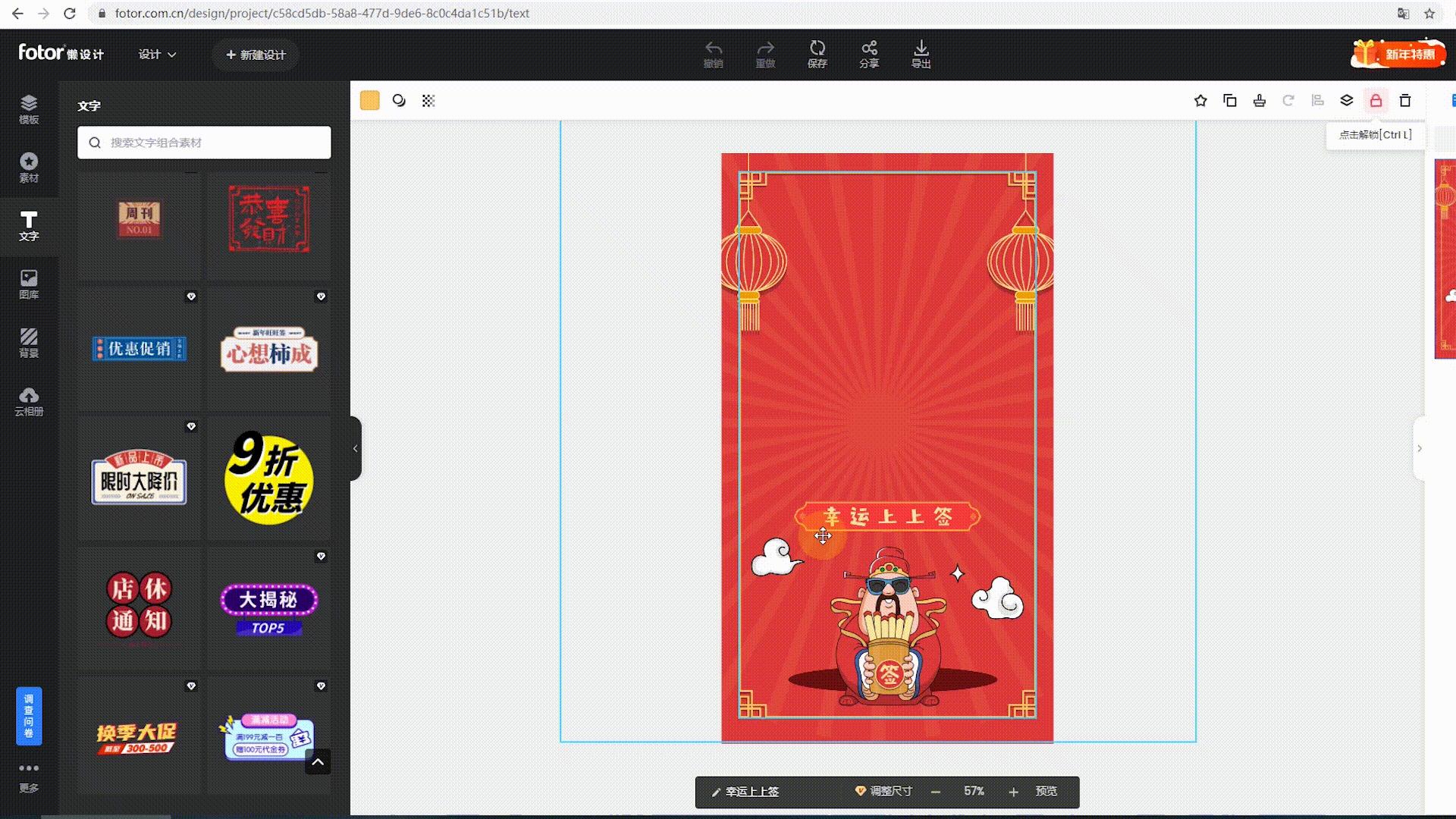Viewport: 1456px width, 819px height.
Task: Click the 导出 export icon
Action: (921, 54)
